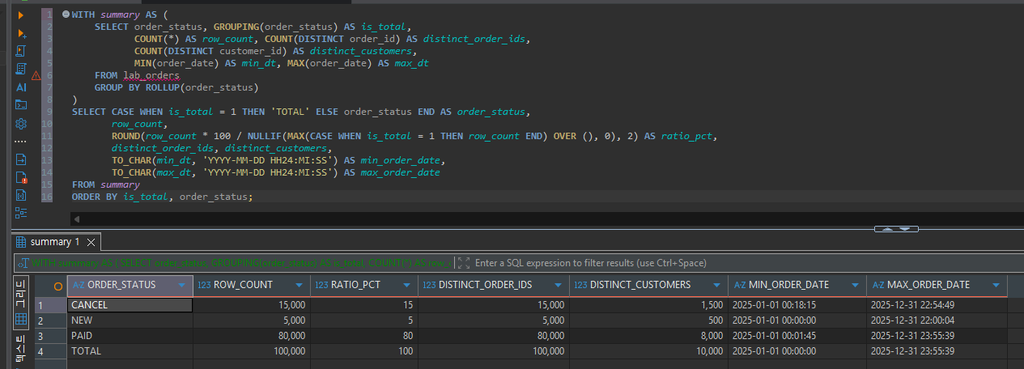Screen dimensions: 1024x369
Task: Select row number 4 header
Action: tap(50, 351)
